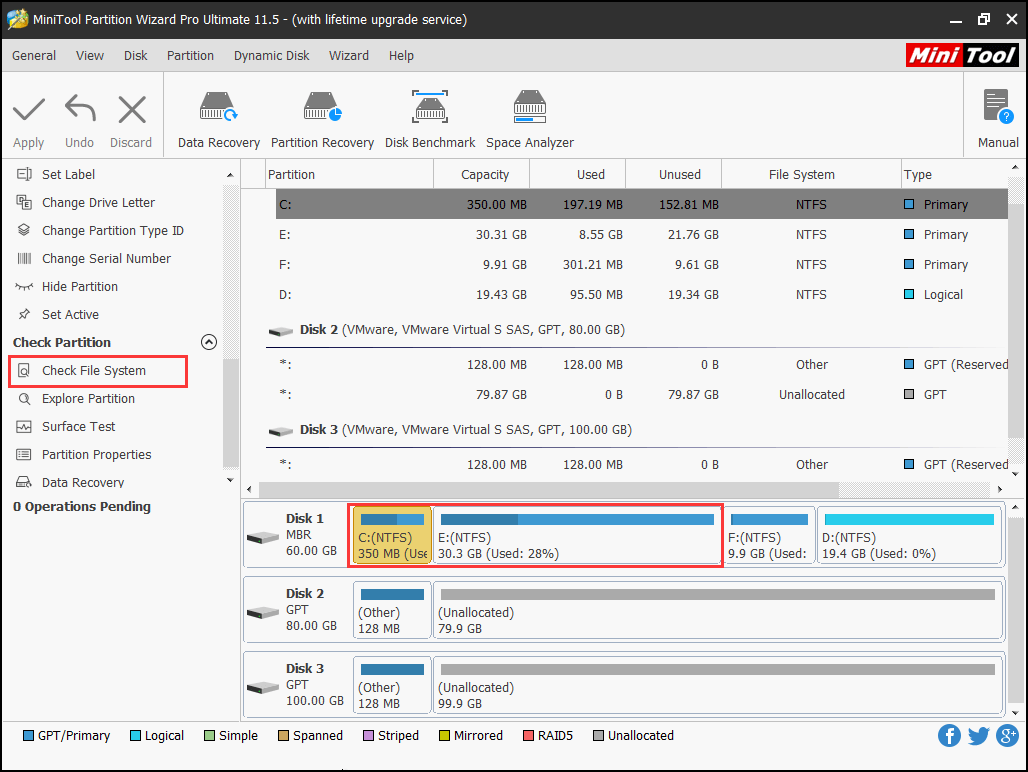
Task: Click the Set Active pin icon
Action: click(x=24, y=315)
